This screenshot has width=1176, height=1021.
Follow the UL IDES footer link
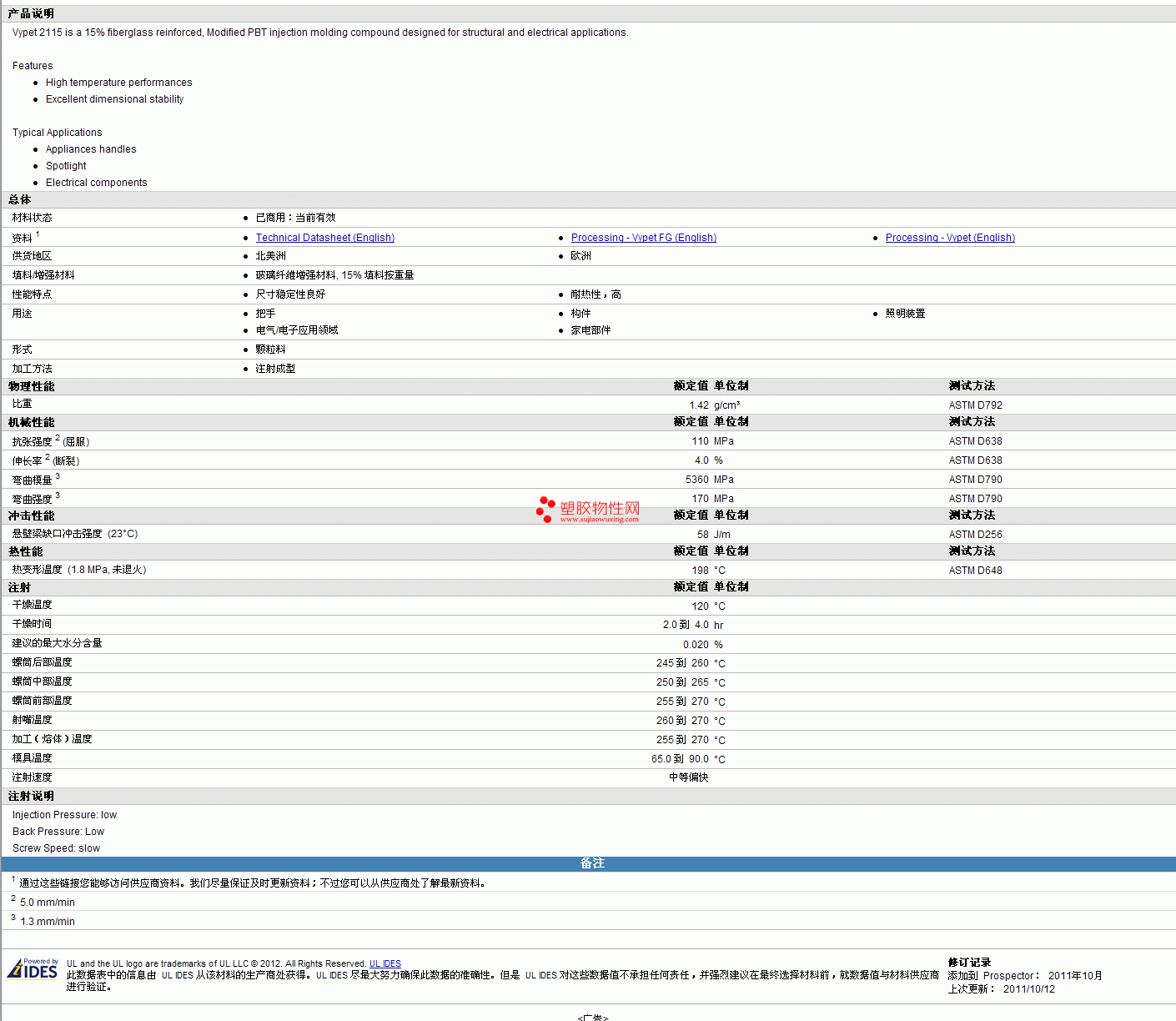tap(385, 963)
